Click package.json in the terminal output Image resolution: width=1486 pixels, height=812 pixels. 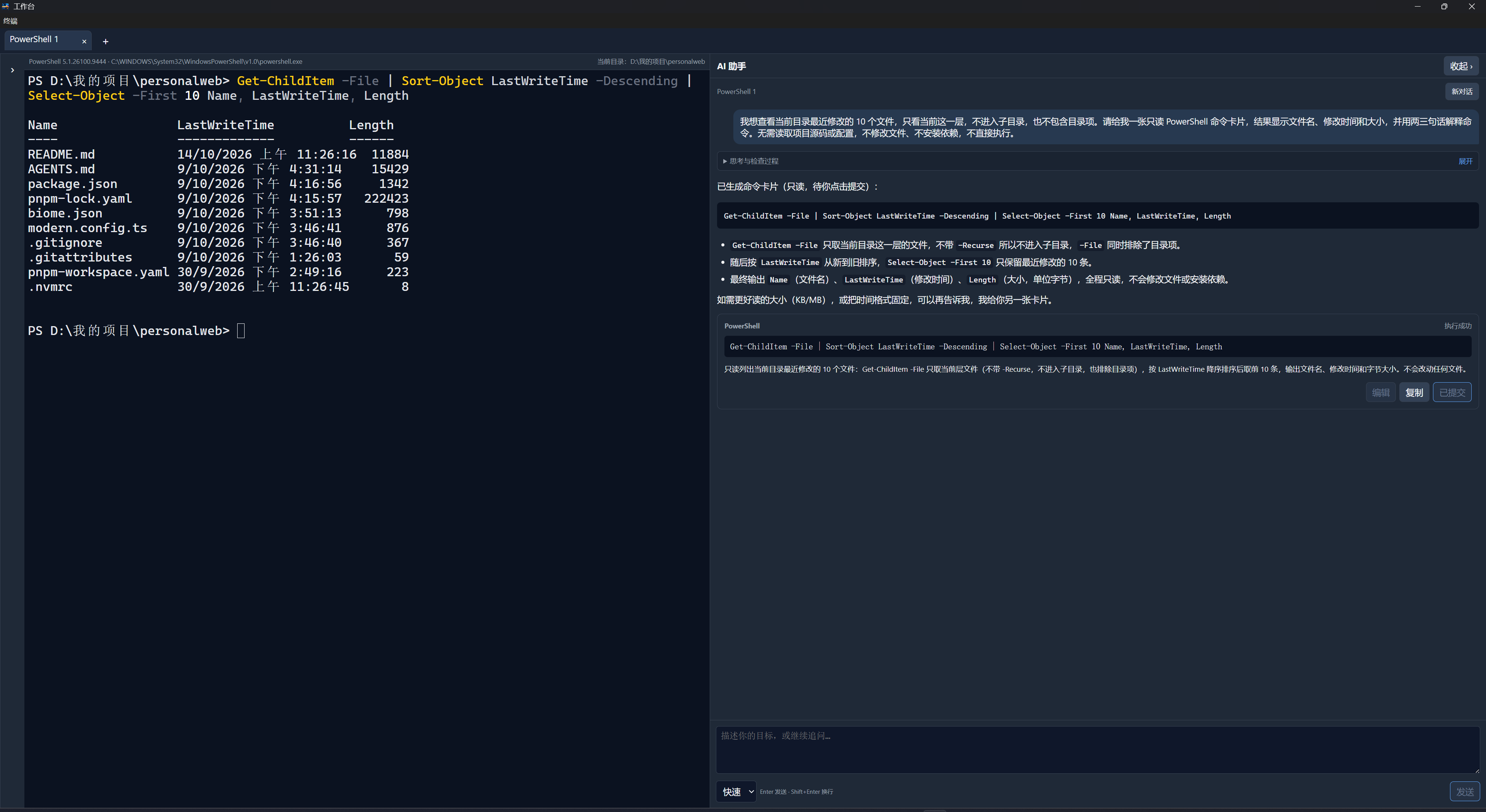(73, 184)
